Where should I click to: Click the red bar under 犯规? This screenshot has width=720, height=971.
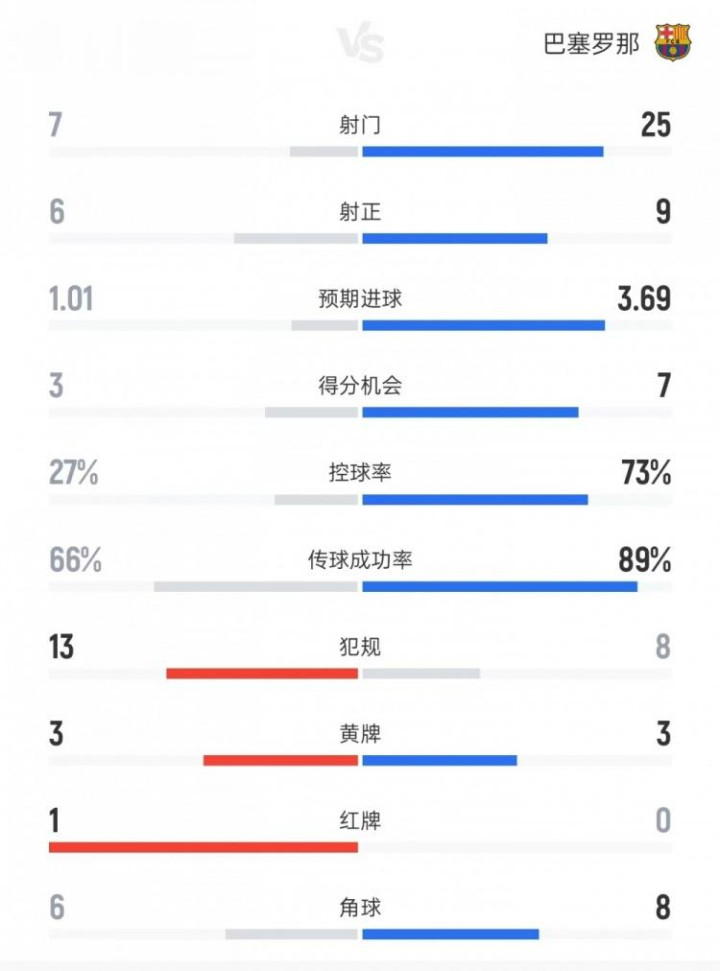tap(262, 673)
